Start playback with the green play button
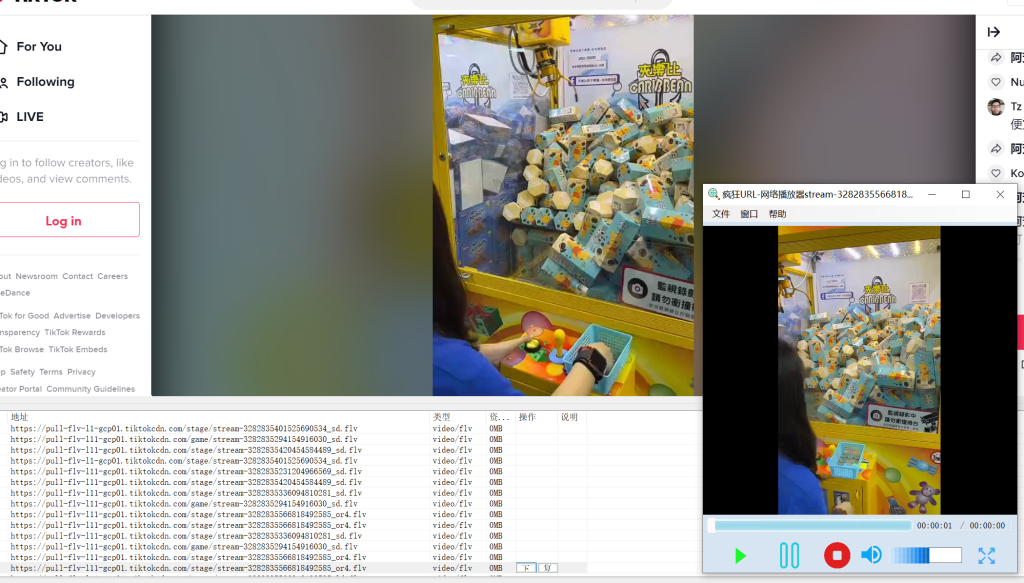1024x583 pixels. coord(740,556)
